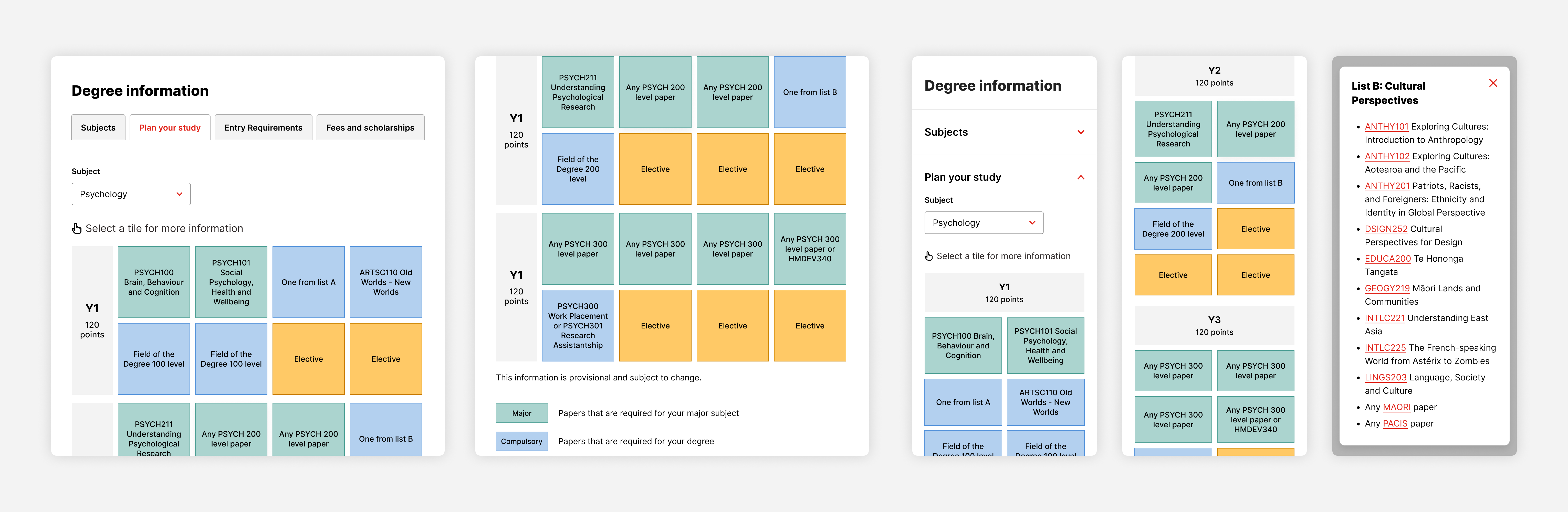The height and width of the screenshot is (512, 1568).
Task: Select PSYCH100 Brain, Behaviour tile in tabbed desktop view
Action: [x=154, y=282]
